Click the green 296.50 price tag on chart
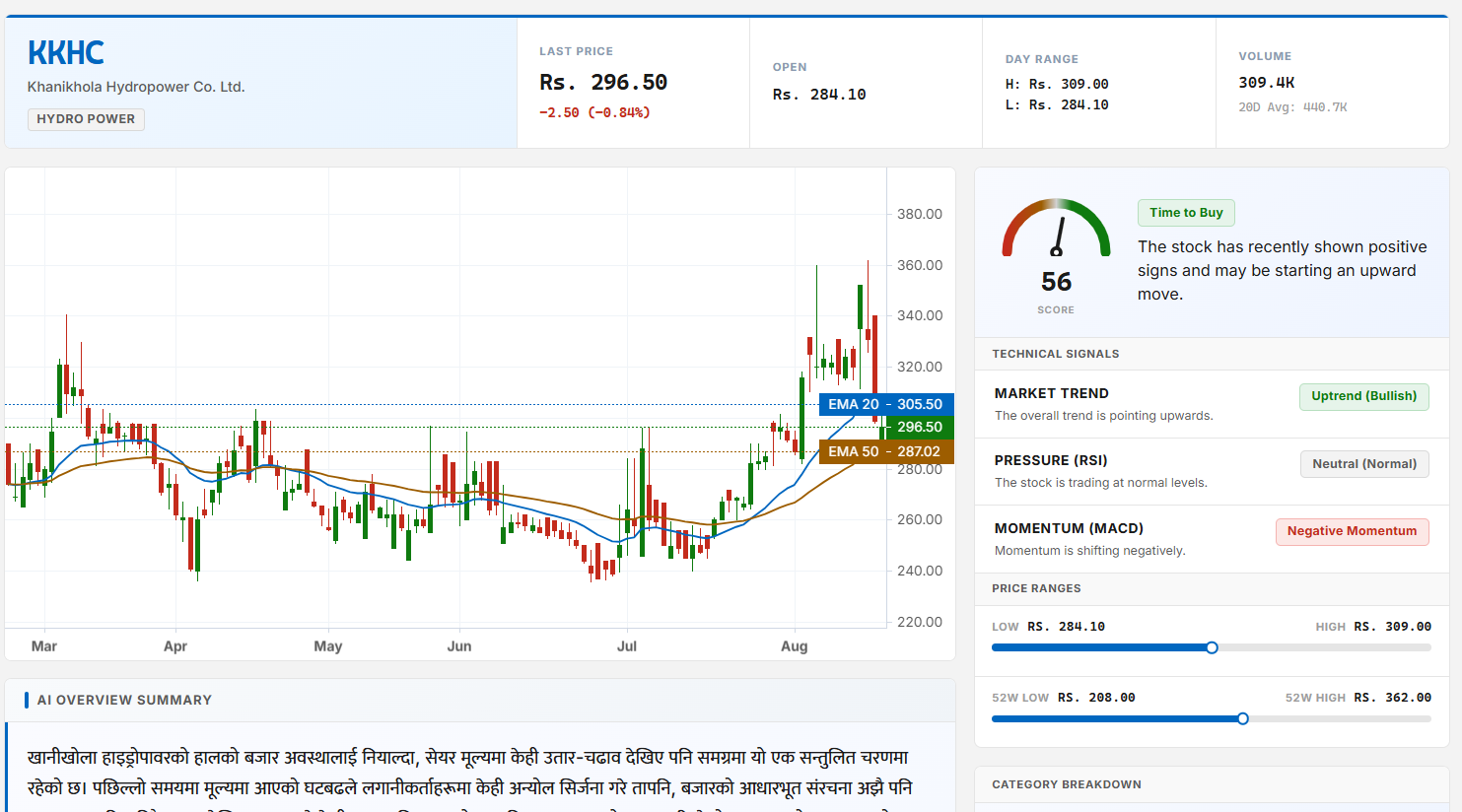 pos(920,427)
